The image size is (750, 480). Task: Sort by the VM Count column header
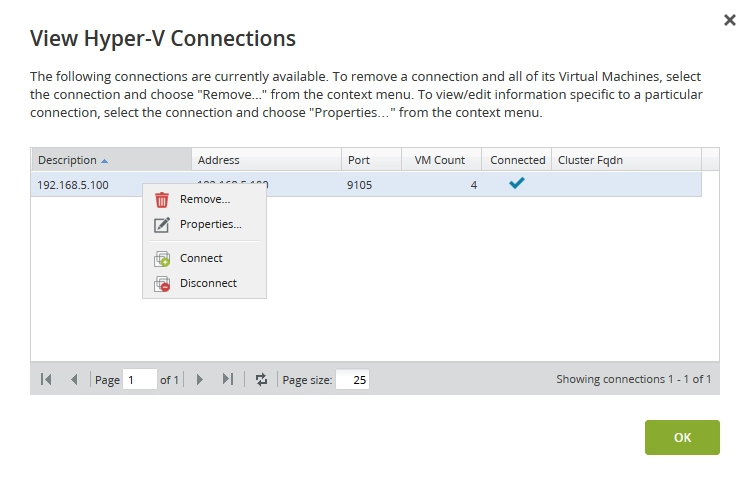tap(441, 160)
